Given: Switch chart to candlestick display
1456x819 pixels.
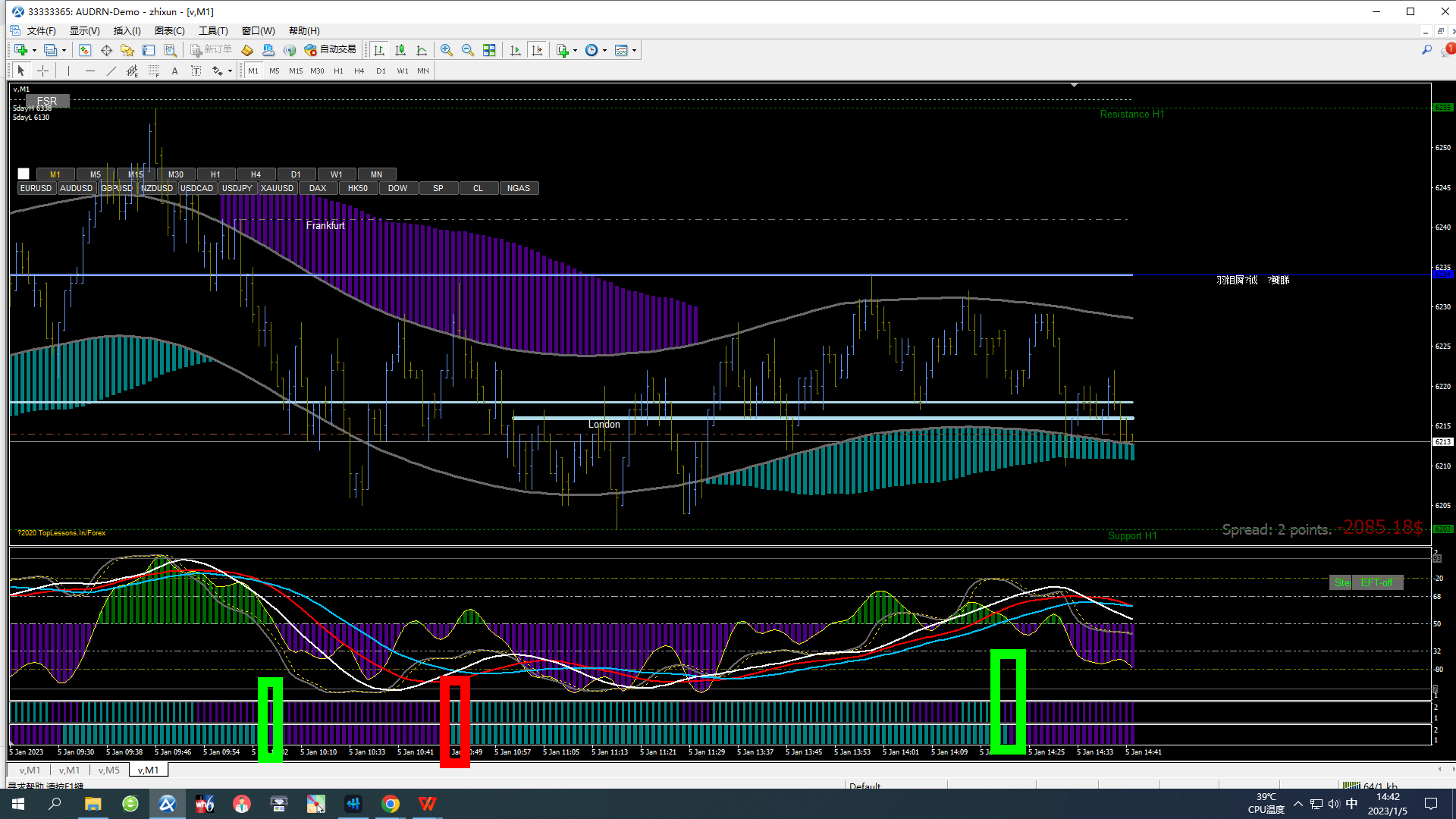Looking at the screenshot, I should 400,50.
